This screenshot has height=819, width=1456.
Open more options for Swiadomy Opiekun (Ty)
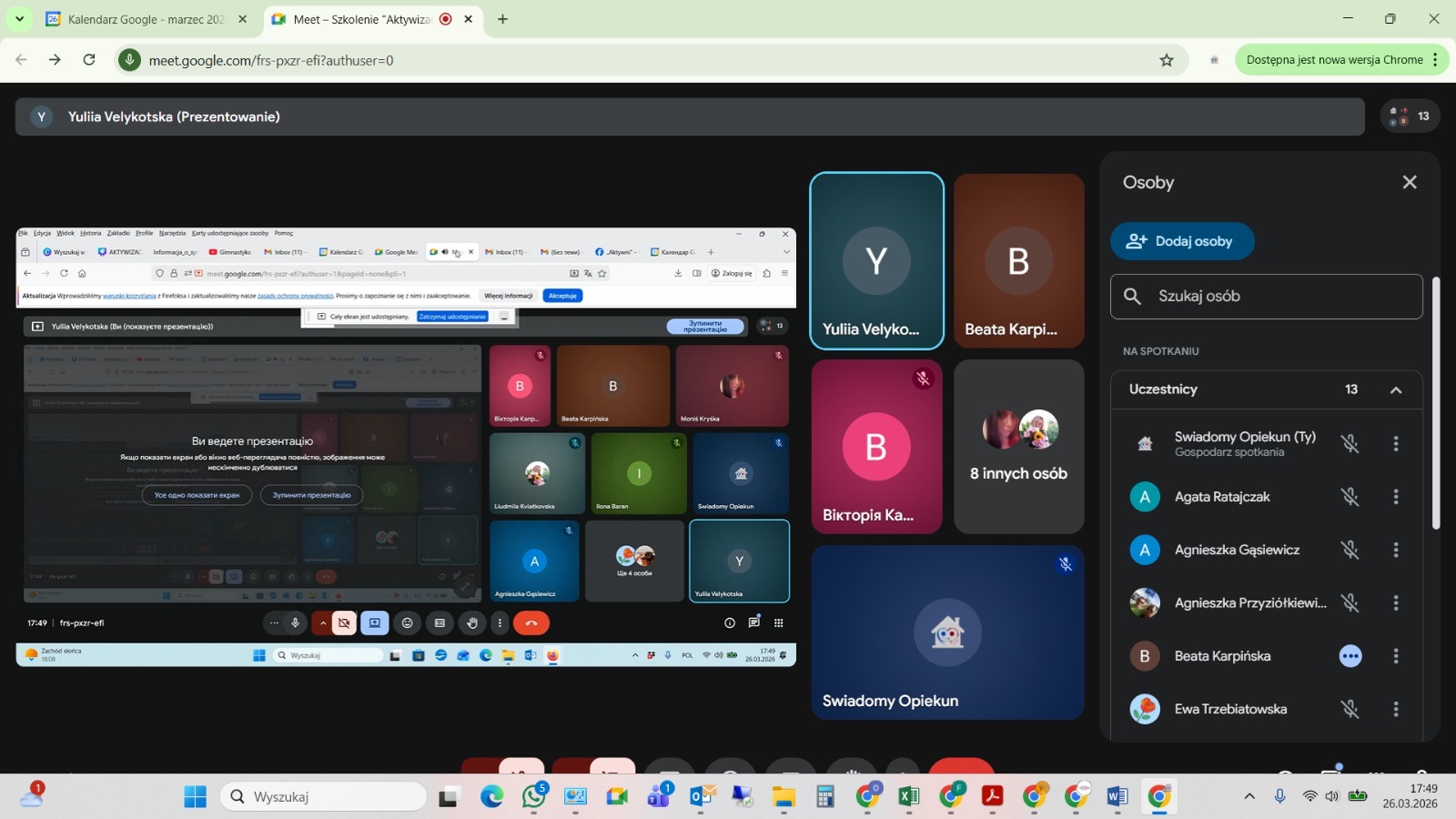1396,444
